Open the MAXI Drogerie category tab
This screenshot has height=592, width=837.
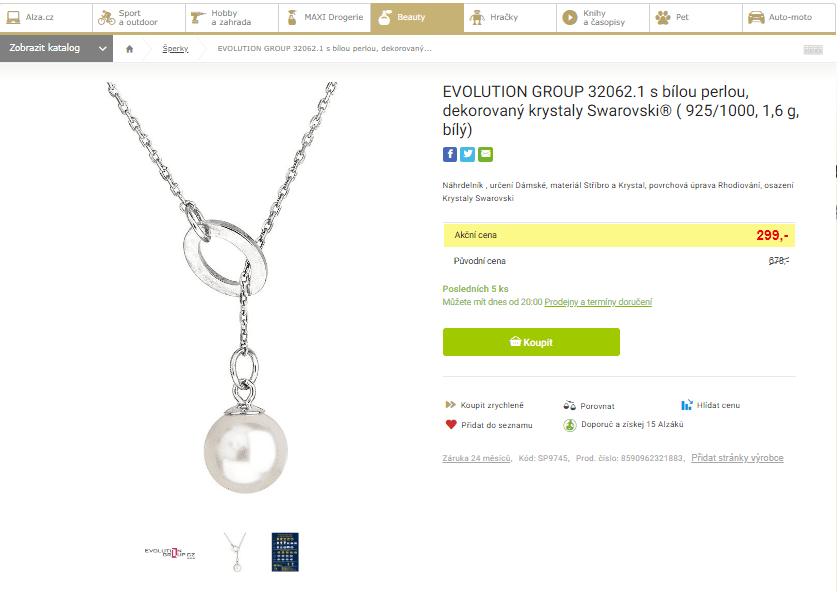click(324, 17)
